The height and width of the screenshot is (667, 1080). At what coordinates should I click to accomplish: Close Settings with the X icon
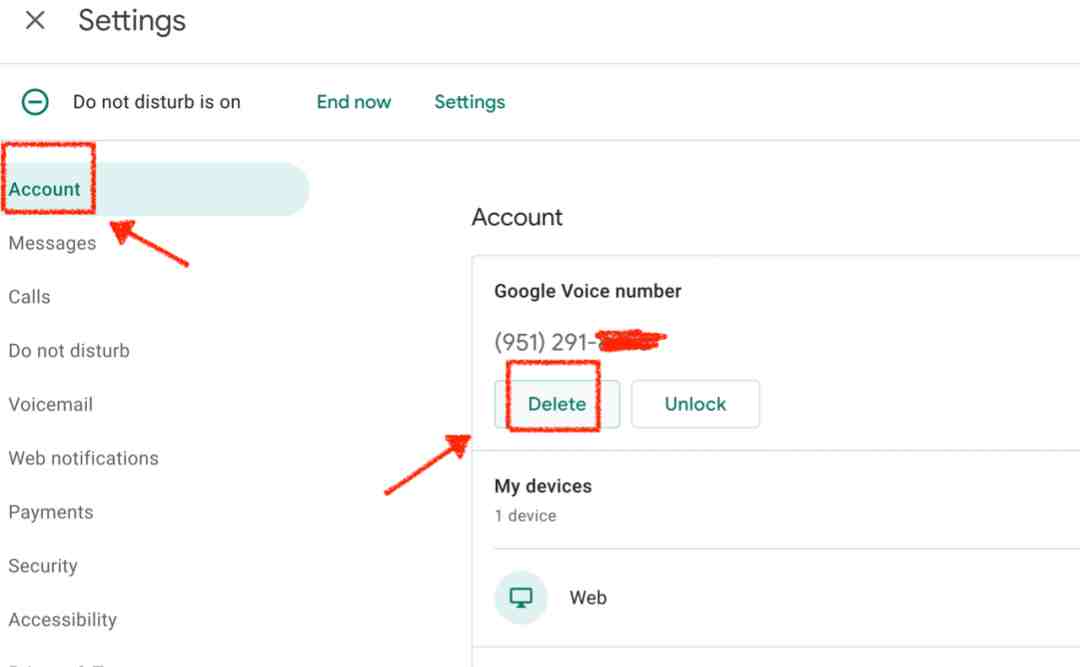tap(35, 21)
